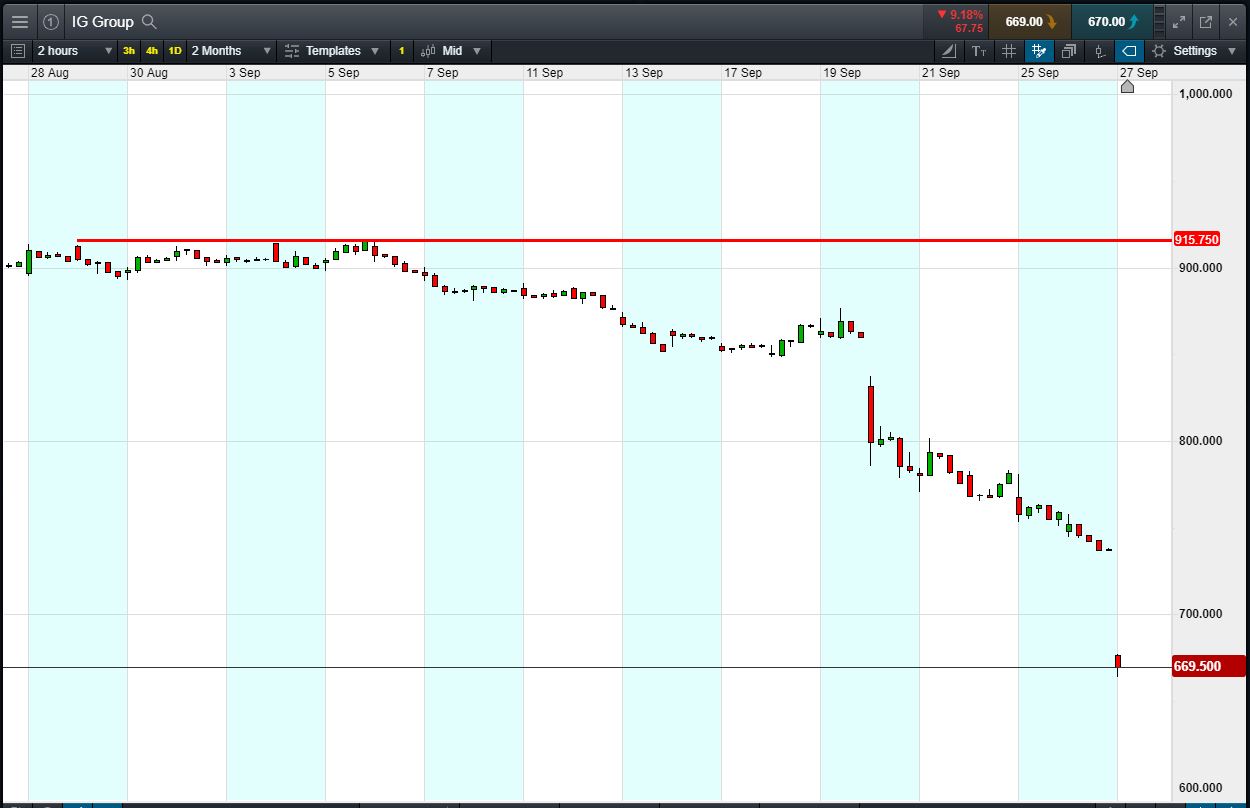Expand the chart to full size
Viewport: 1250px width, 808px height.
pyautogui.click(x=1179, y=21)
